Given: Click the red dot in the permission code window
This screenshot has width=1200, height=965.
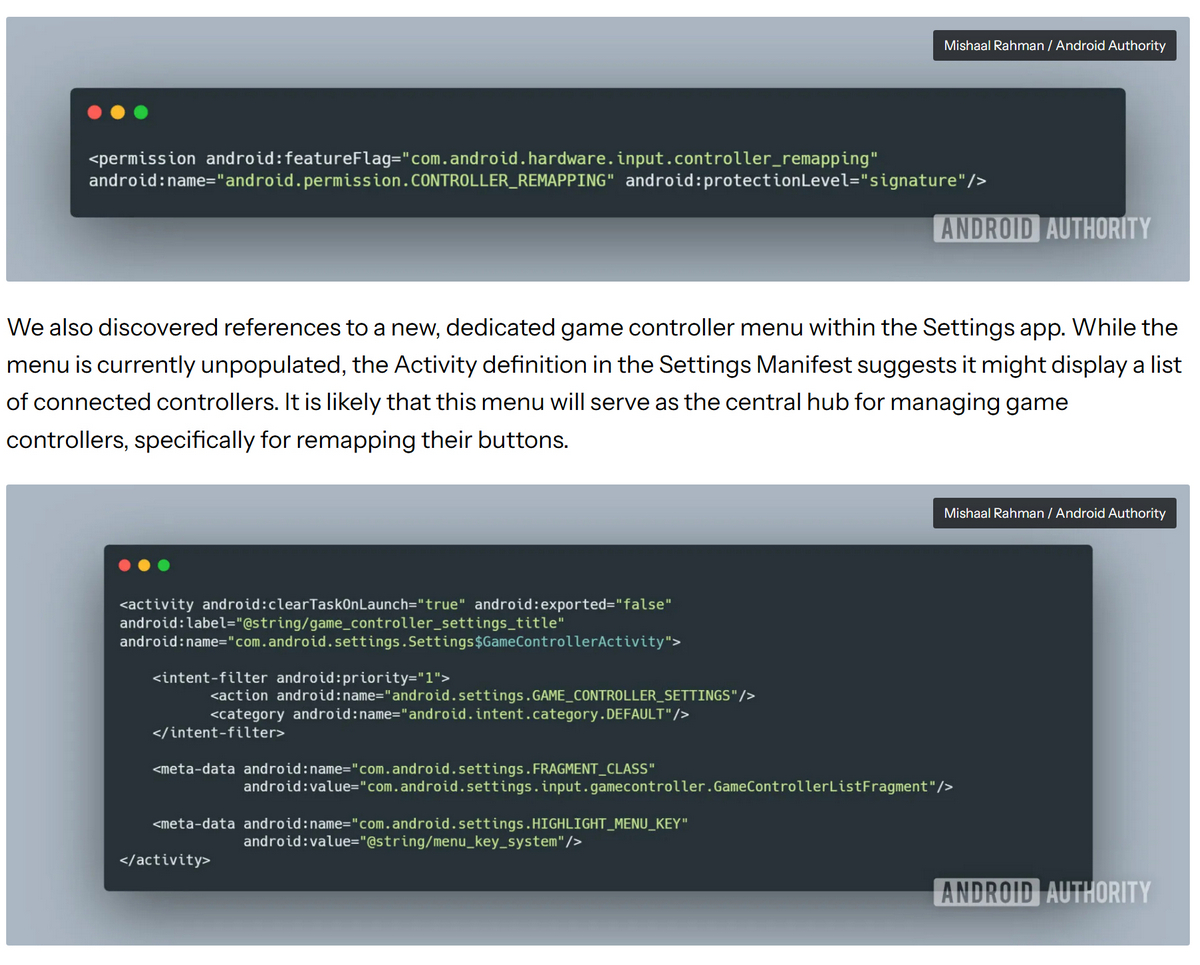Looking at the screenshot, I should [95, 112].
